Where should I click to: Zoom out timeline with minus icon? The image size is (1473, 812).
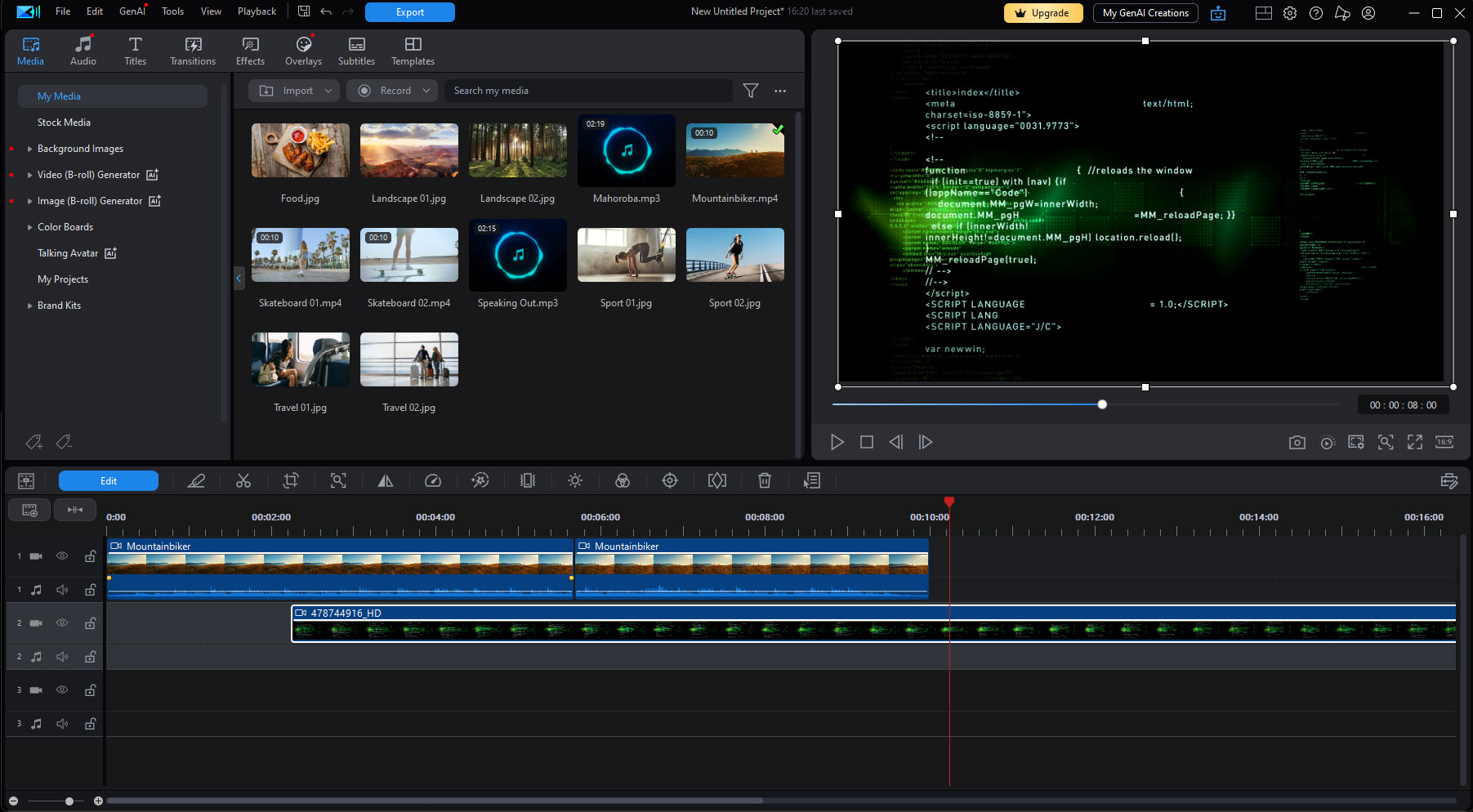pos(13,801)
